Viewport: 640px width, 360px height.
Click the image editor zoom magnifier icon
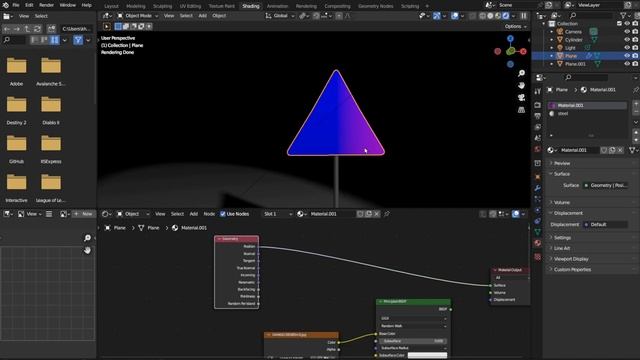pyautogui.click(x=87, y=238)
